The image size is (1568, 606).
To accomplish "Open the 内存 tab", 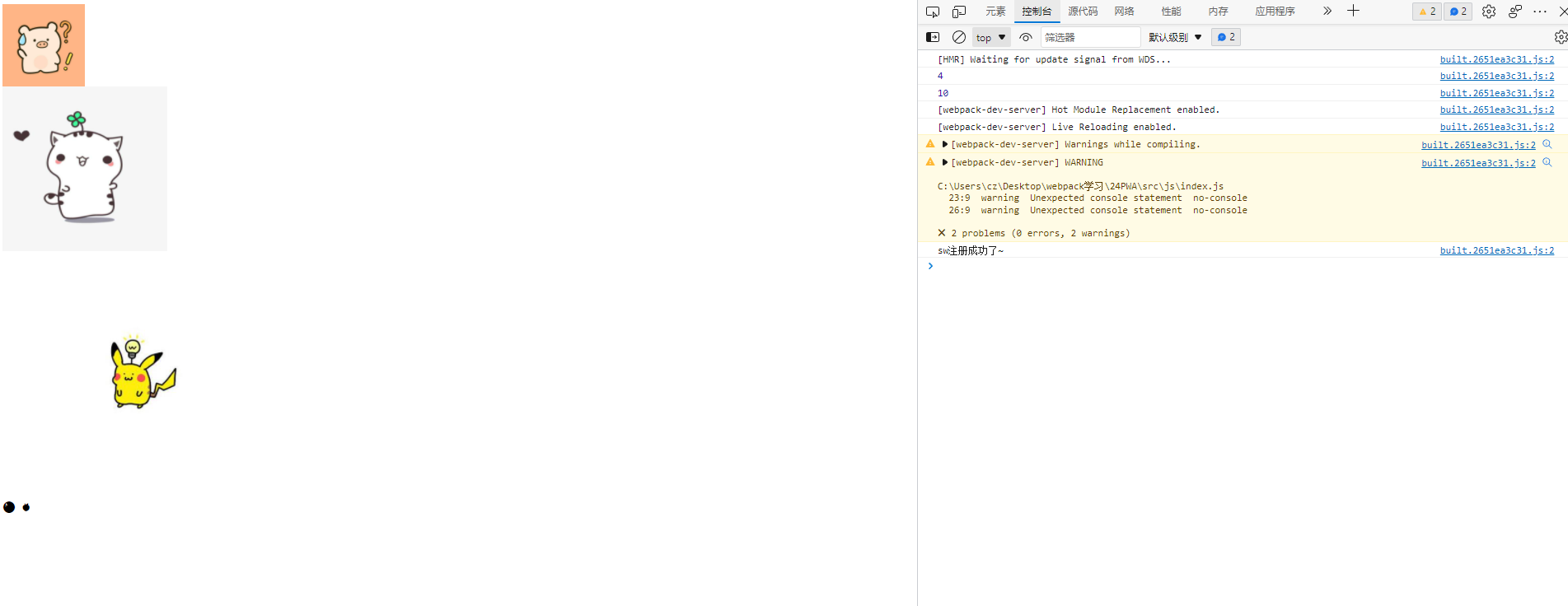I will tap(1218, 12).
